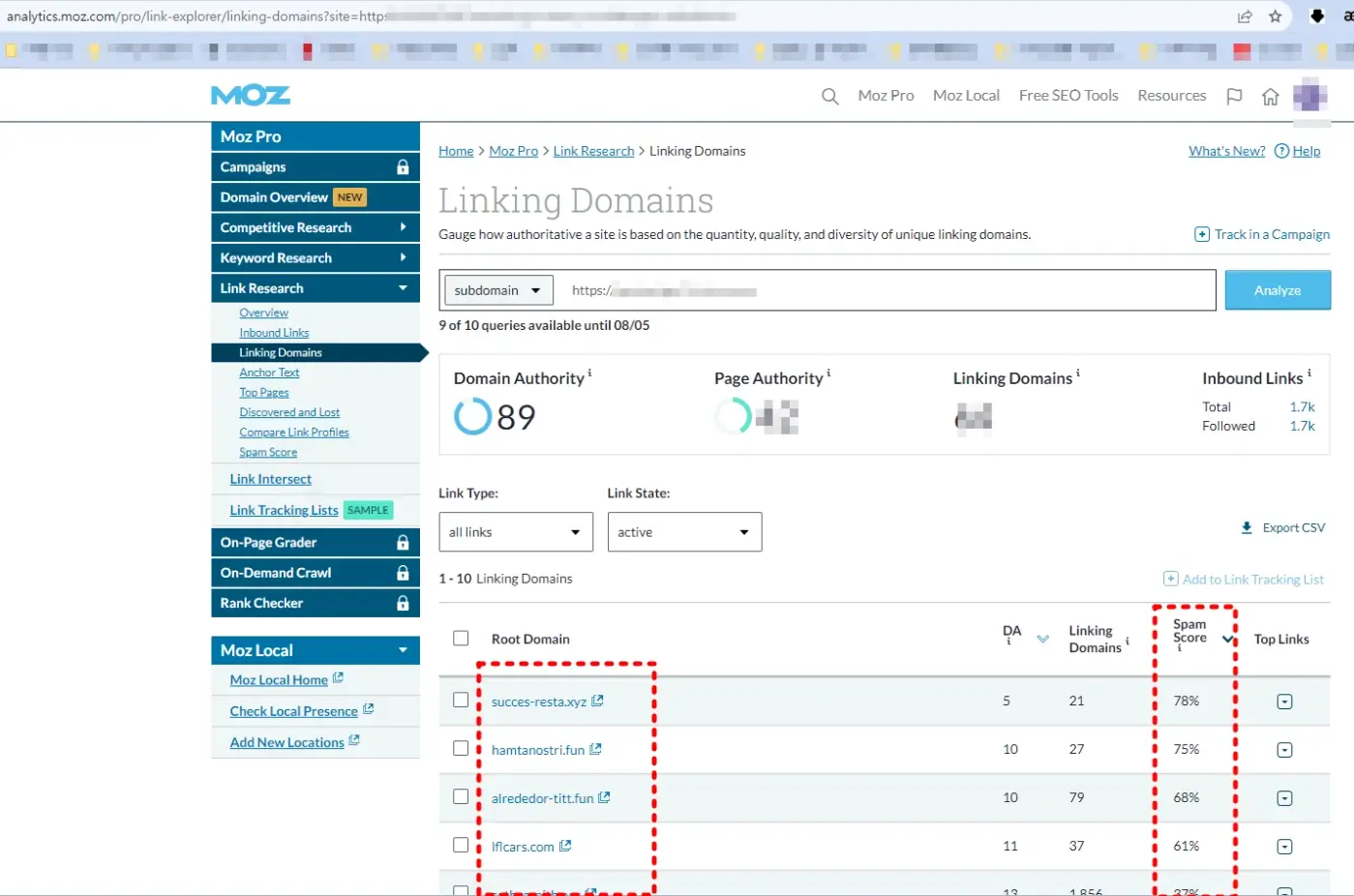
Task: Check the hamtanostri.fun row checkbox
Action: point(461,748)
